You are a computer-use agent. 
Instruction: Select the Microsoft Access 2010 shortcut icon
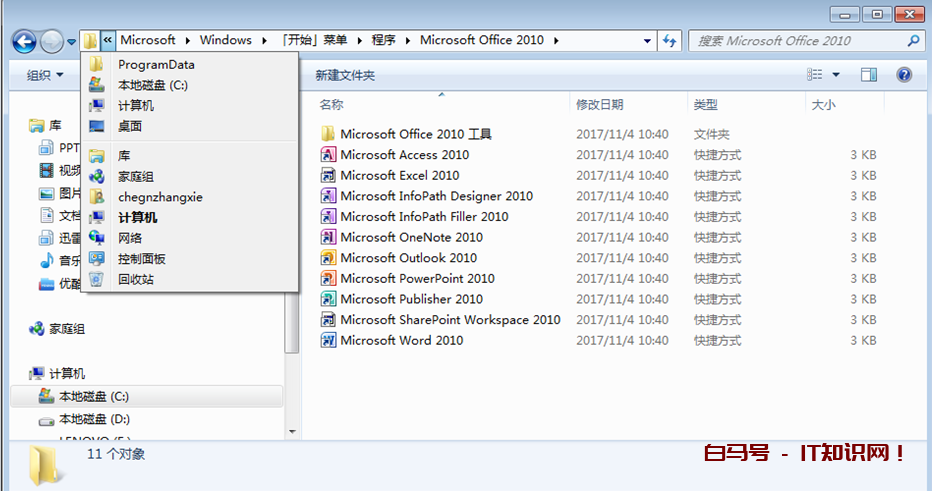(x=328, y=155)
